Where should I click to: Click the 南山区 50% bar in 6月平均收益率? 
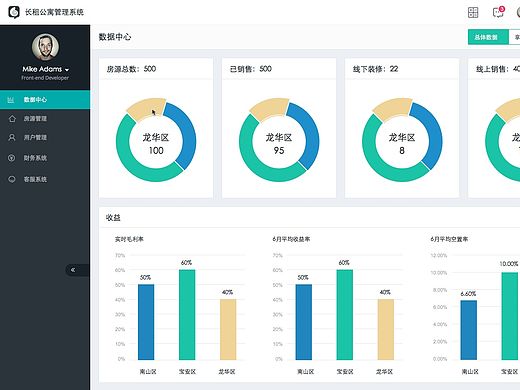click(304, 322)
